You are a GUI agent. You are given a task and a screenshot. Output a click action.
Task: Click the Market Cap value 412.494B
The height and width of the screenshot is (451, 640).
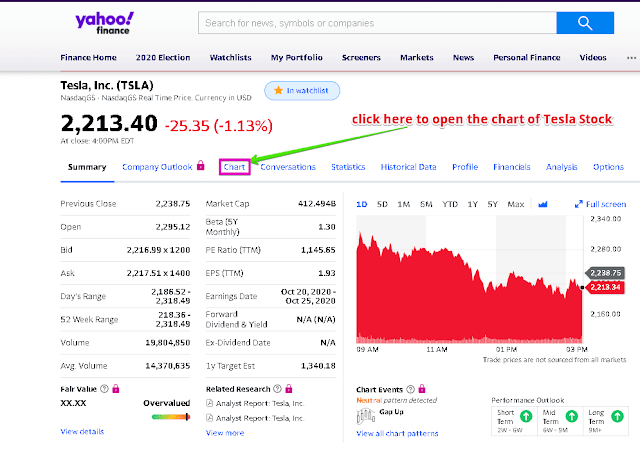click(317, 204)
